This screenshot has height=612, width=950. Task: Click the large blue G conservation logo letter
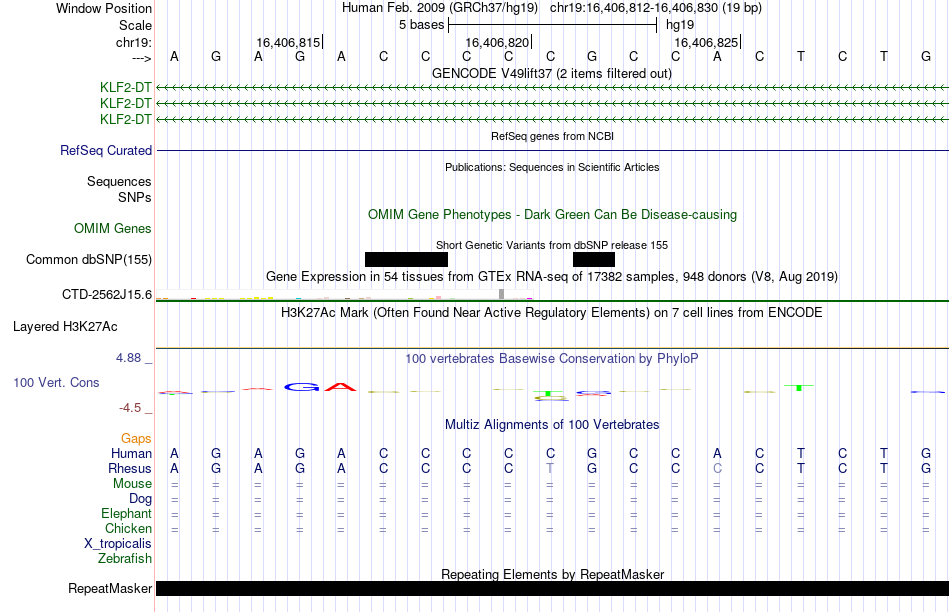[301, 387]
